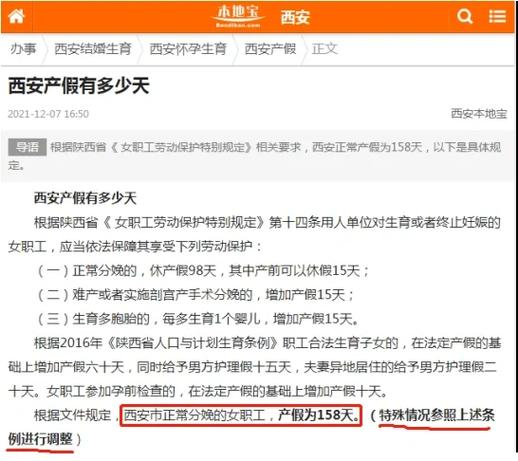Click the 导语 label badge
The image size is (518, 461).
pos(27,147)
